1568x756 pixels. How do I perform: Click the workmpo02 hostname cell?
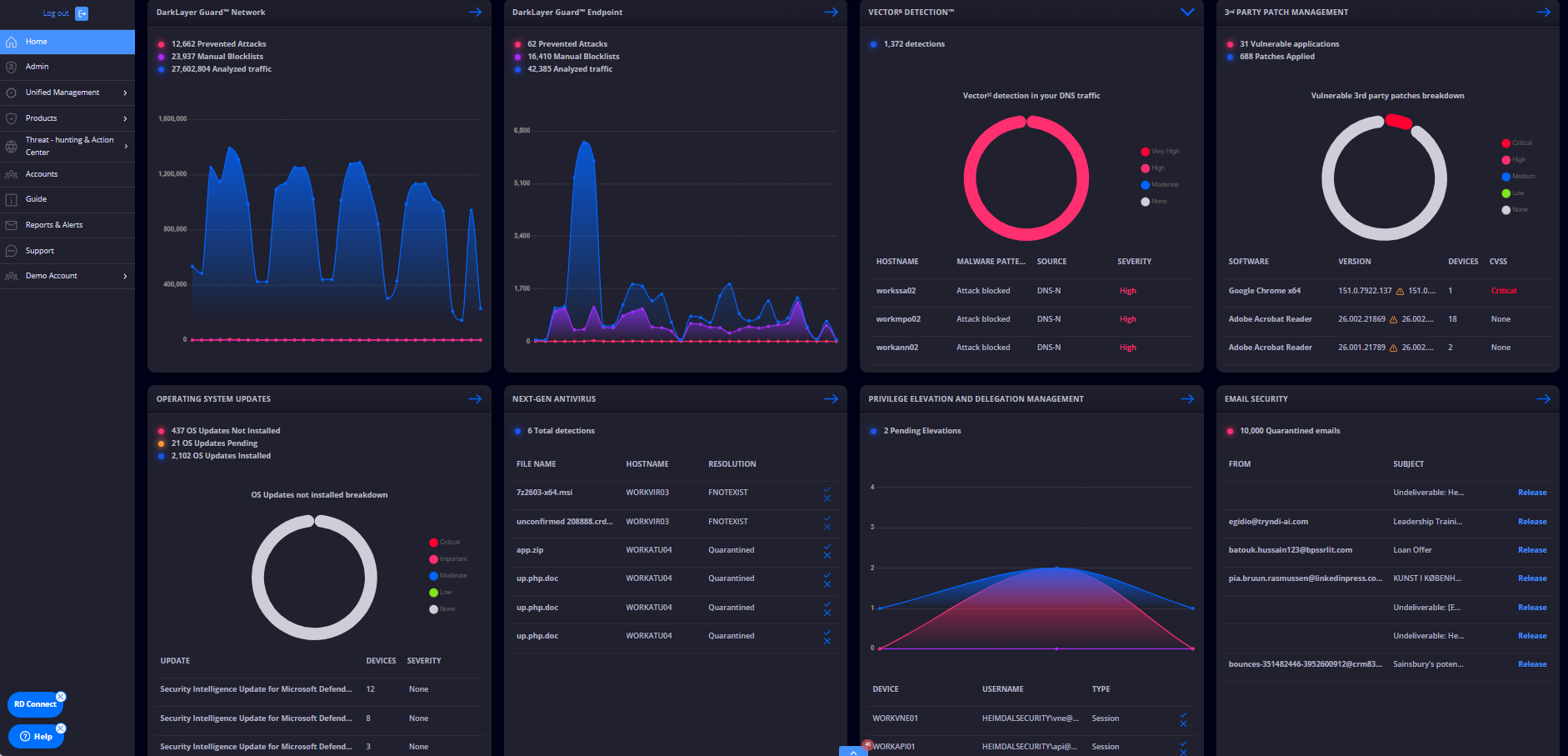(898, 319)
